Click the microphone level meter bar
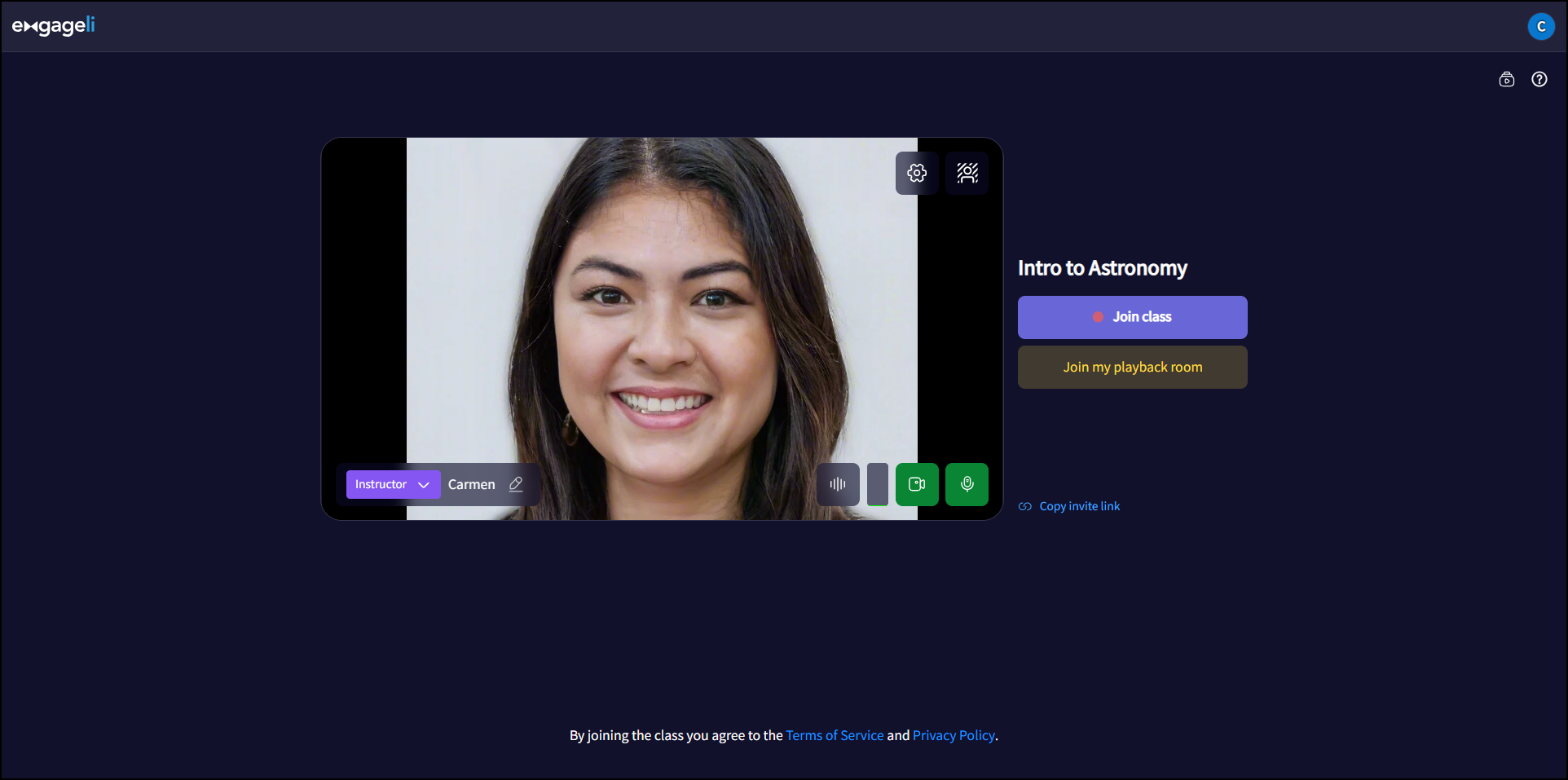The height and width of the screenshot is (780, 1568). coord(877,484)
